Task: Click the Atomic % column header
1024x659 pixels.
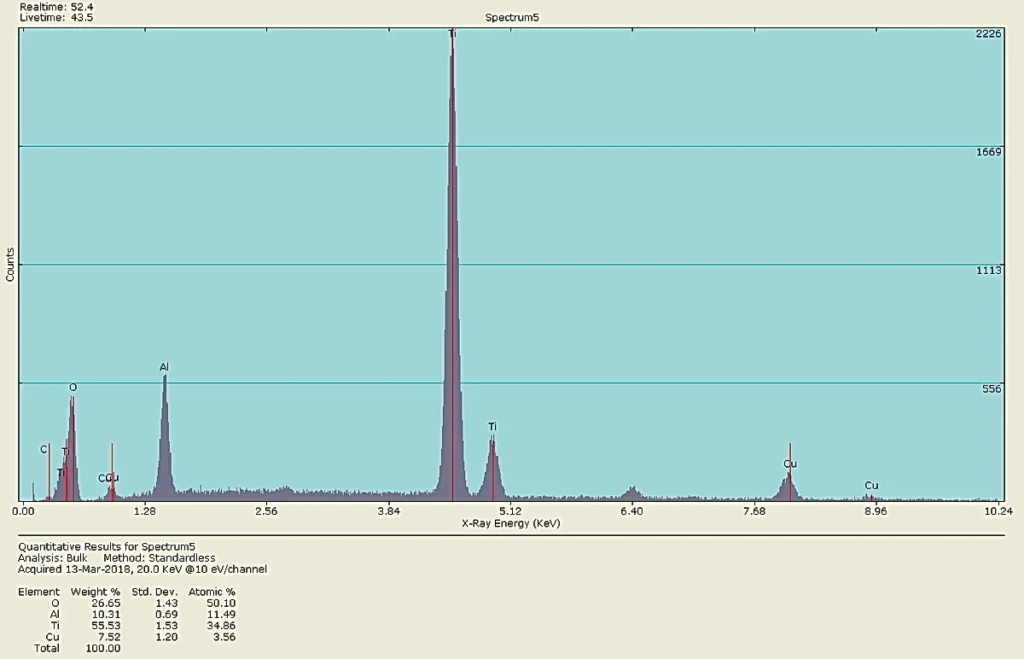Action: [210, 592]
